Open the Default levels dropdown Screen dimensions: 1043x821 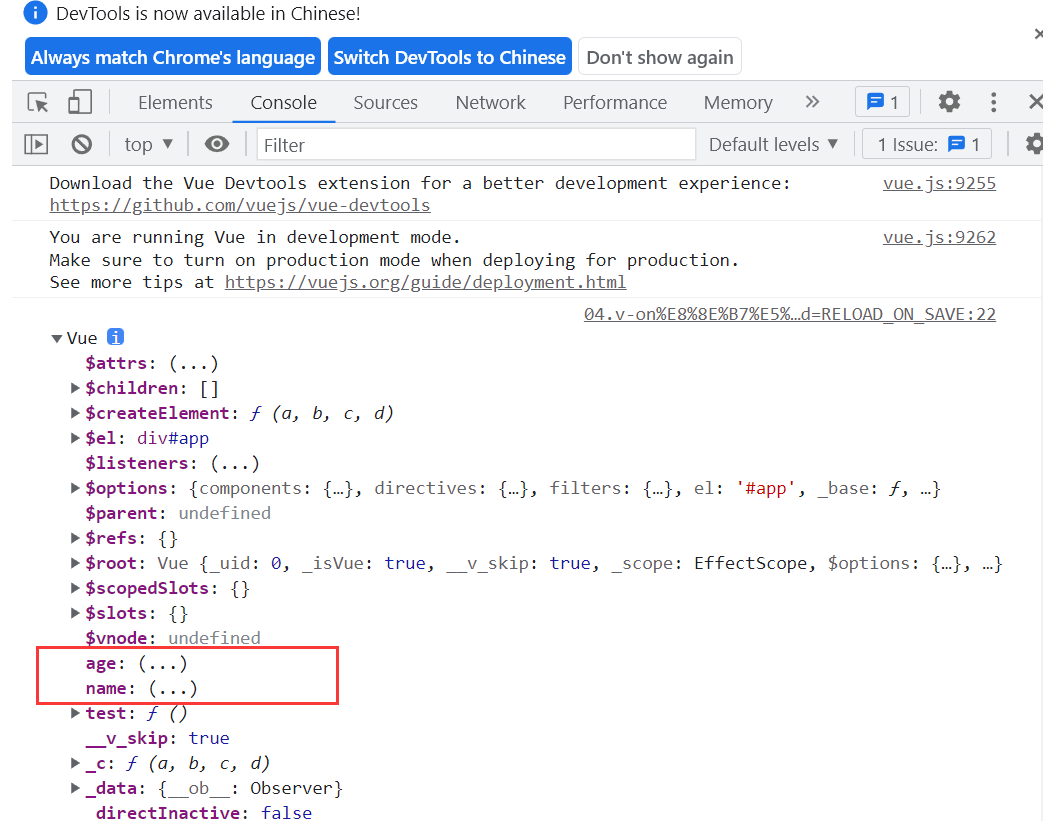pos(773,145)
